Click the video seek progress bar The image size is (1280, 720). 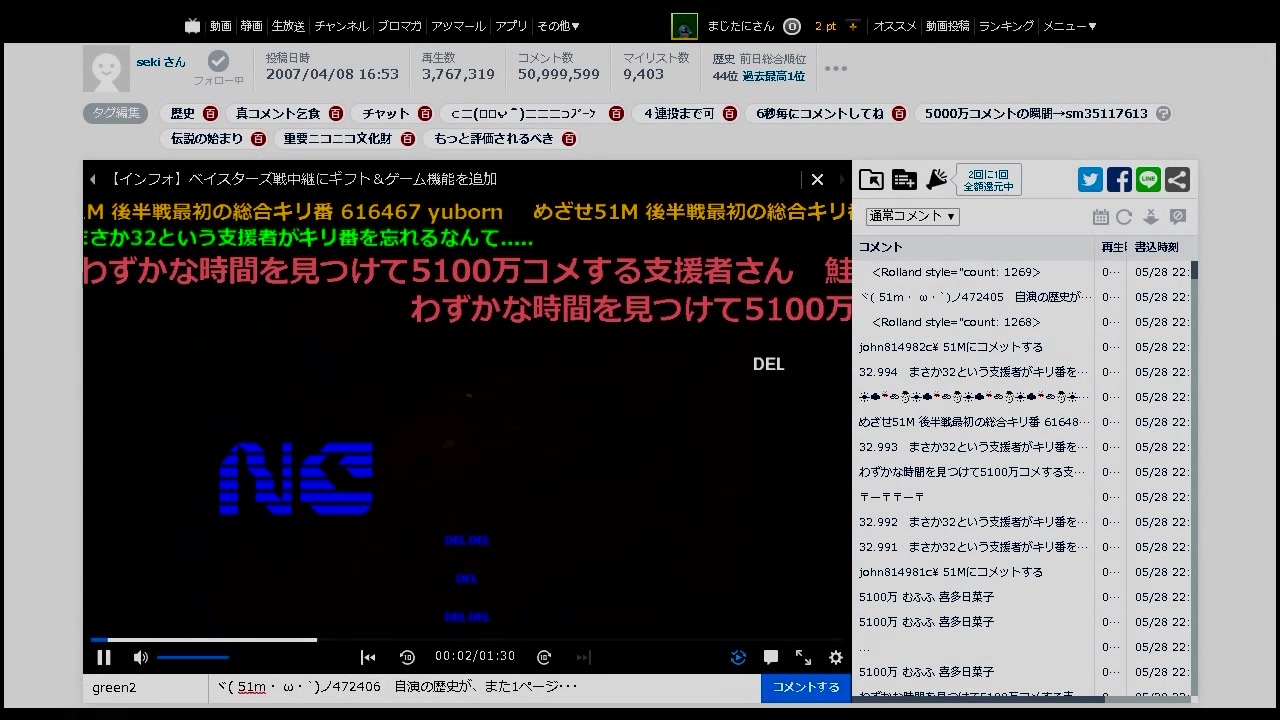click(467, 640)
